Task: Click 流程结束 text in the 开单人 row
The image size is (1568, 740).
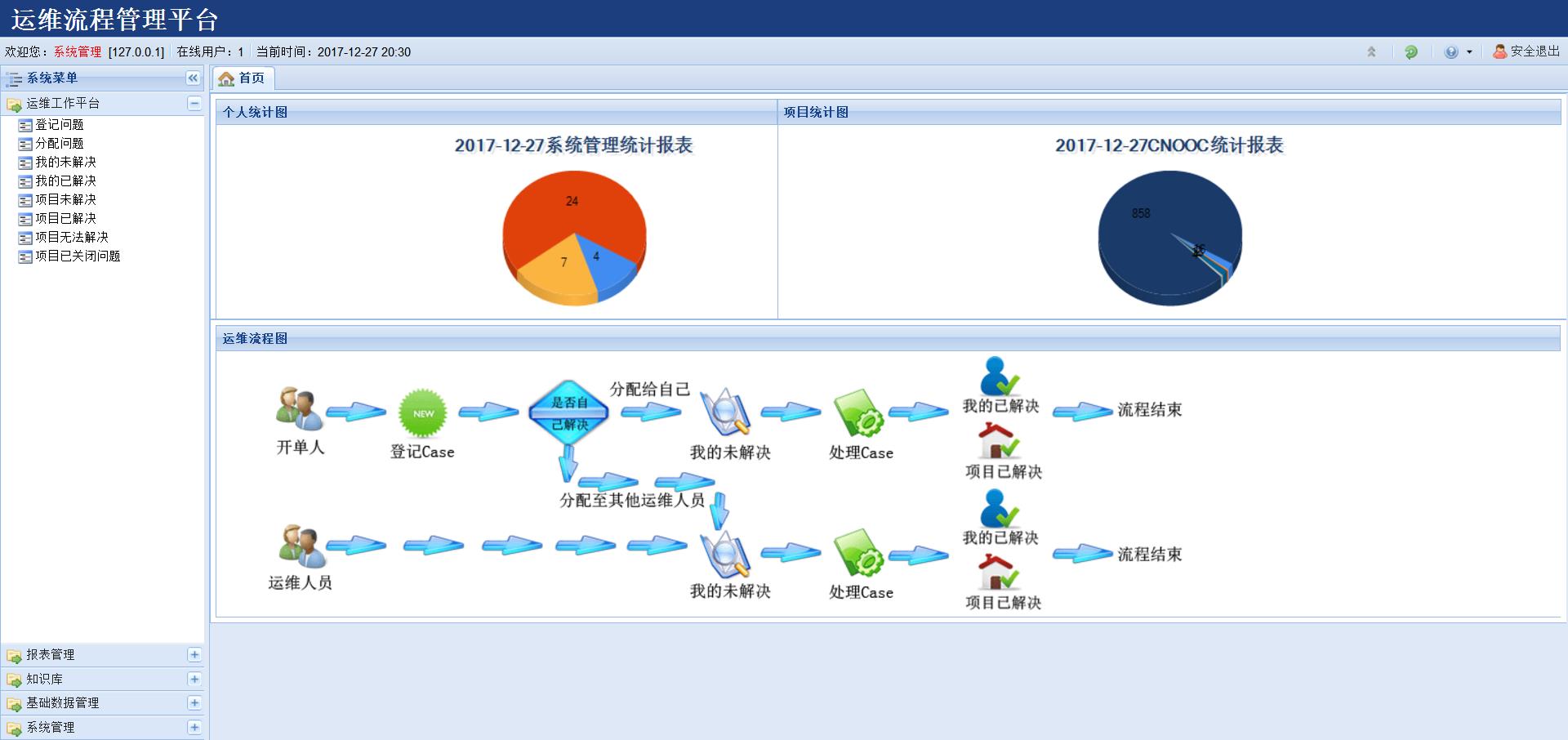Action: [x=1149, y=410]
